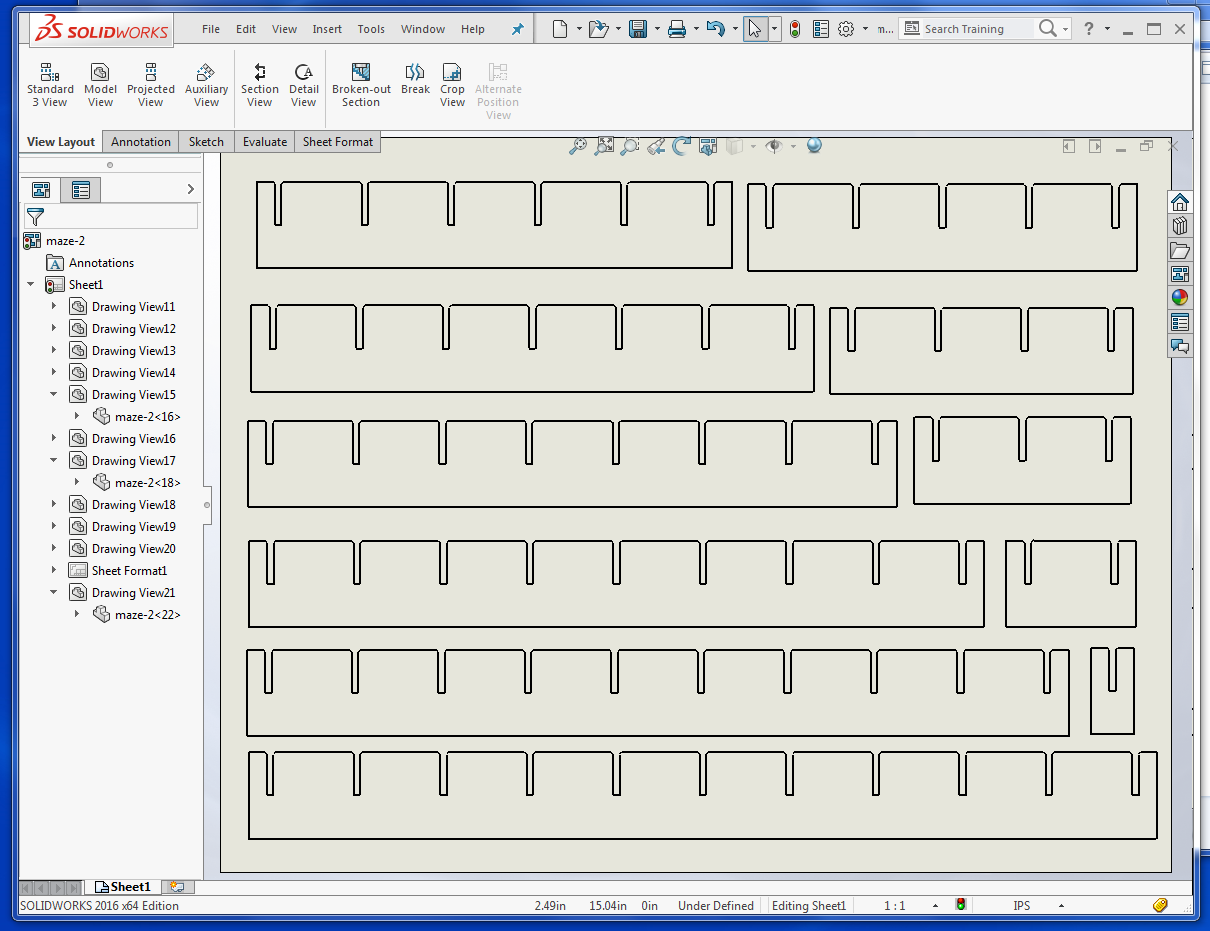Collapse Drawing View15 node
The width and height of the screenshot is (1210, 931).
click(x=54, y=395)
